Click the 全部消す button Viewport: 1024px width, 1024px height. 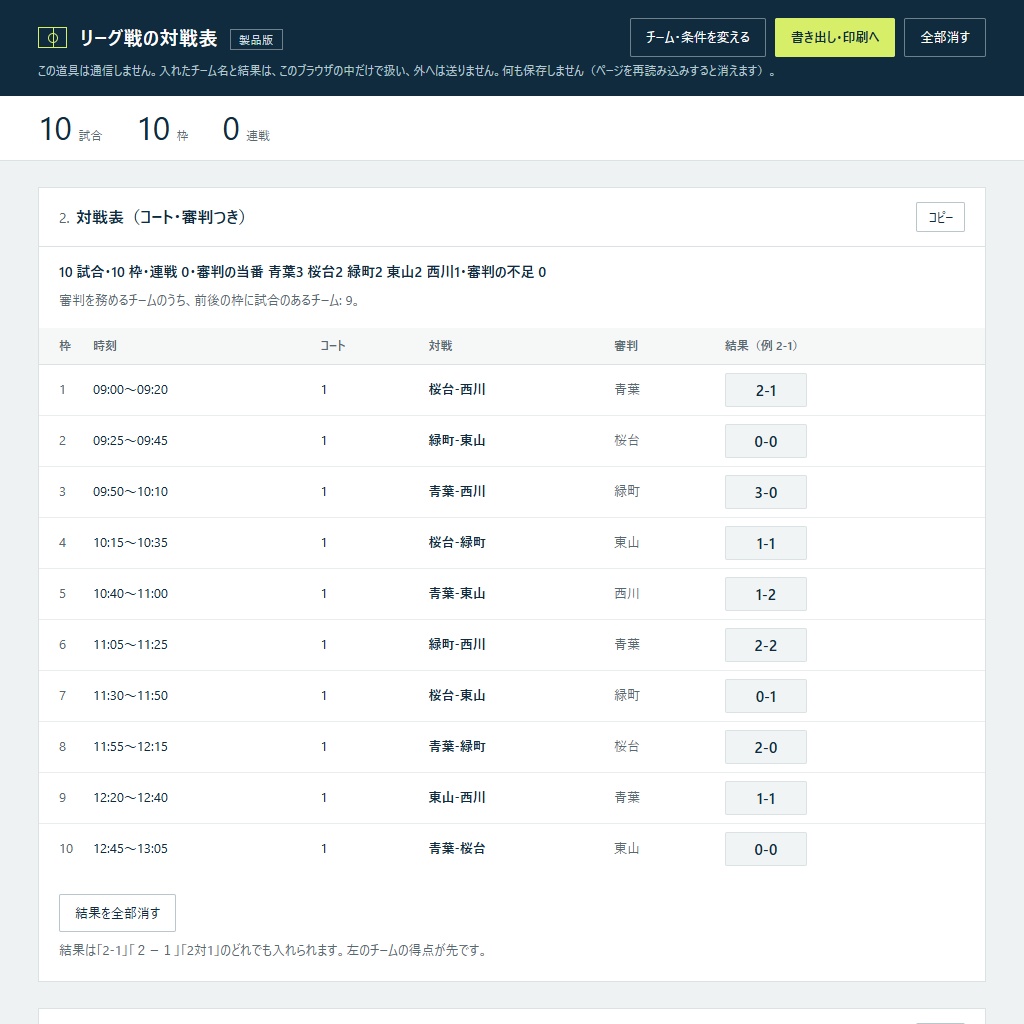click(944, 37)
